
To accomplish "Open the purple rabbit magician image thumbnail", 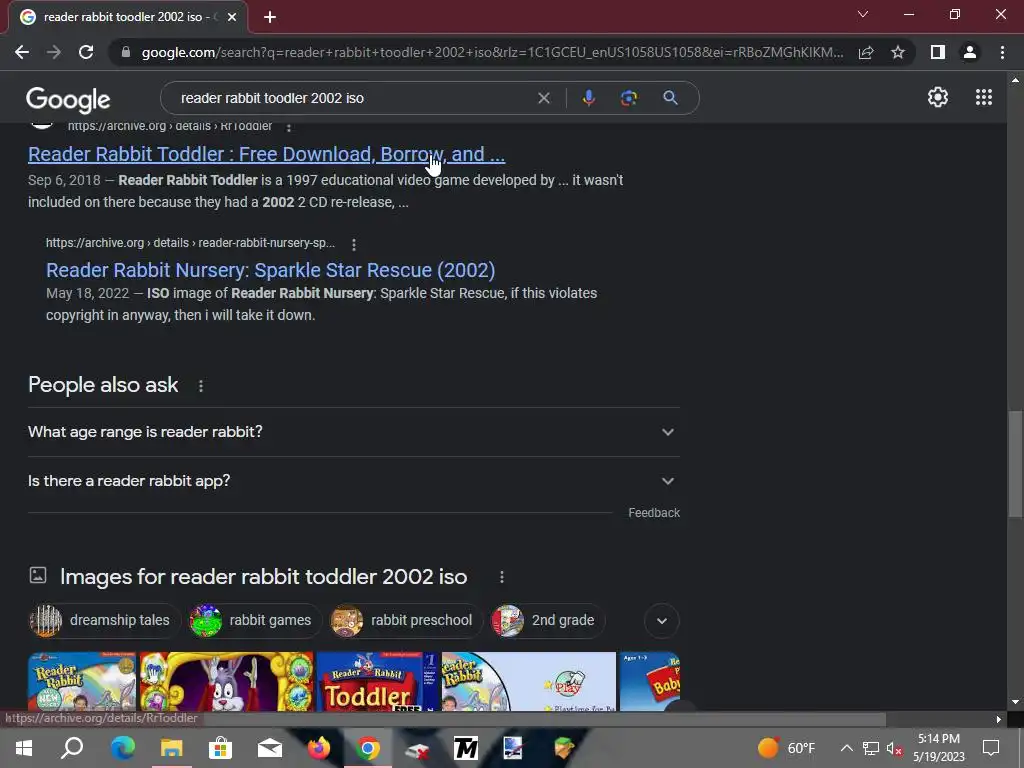I will (x=227, y=681).
